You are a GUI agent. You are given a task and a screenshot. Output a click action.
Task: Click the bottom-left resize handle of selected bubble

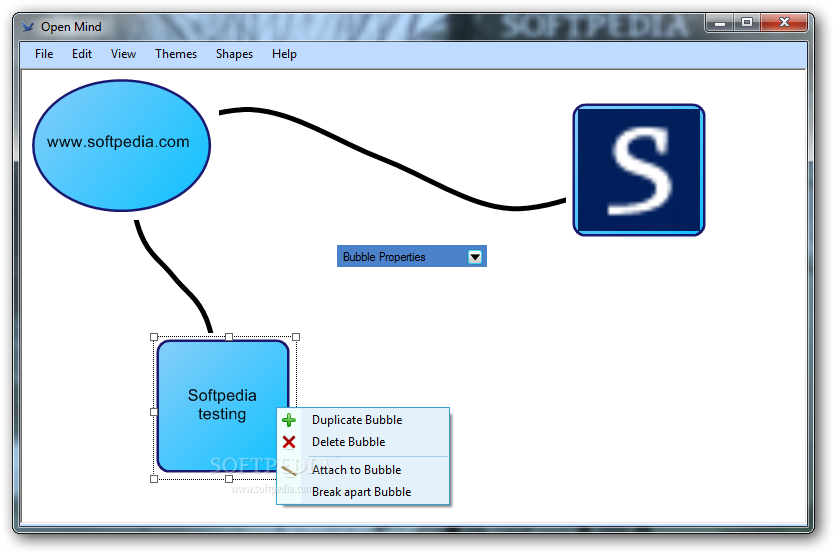tap(154, 479)
